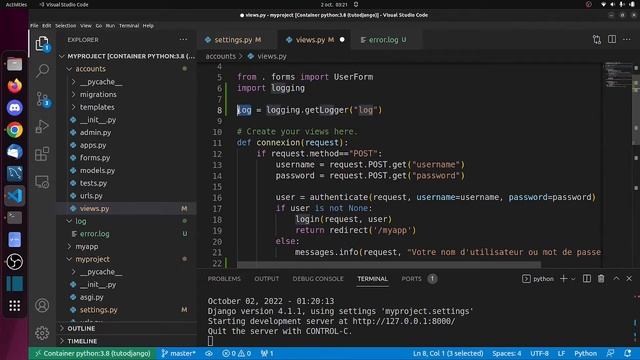
Task: Click LF end of line setting
Action: (561, 353)
